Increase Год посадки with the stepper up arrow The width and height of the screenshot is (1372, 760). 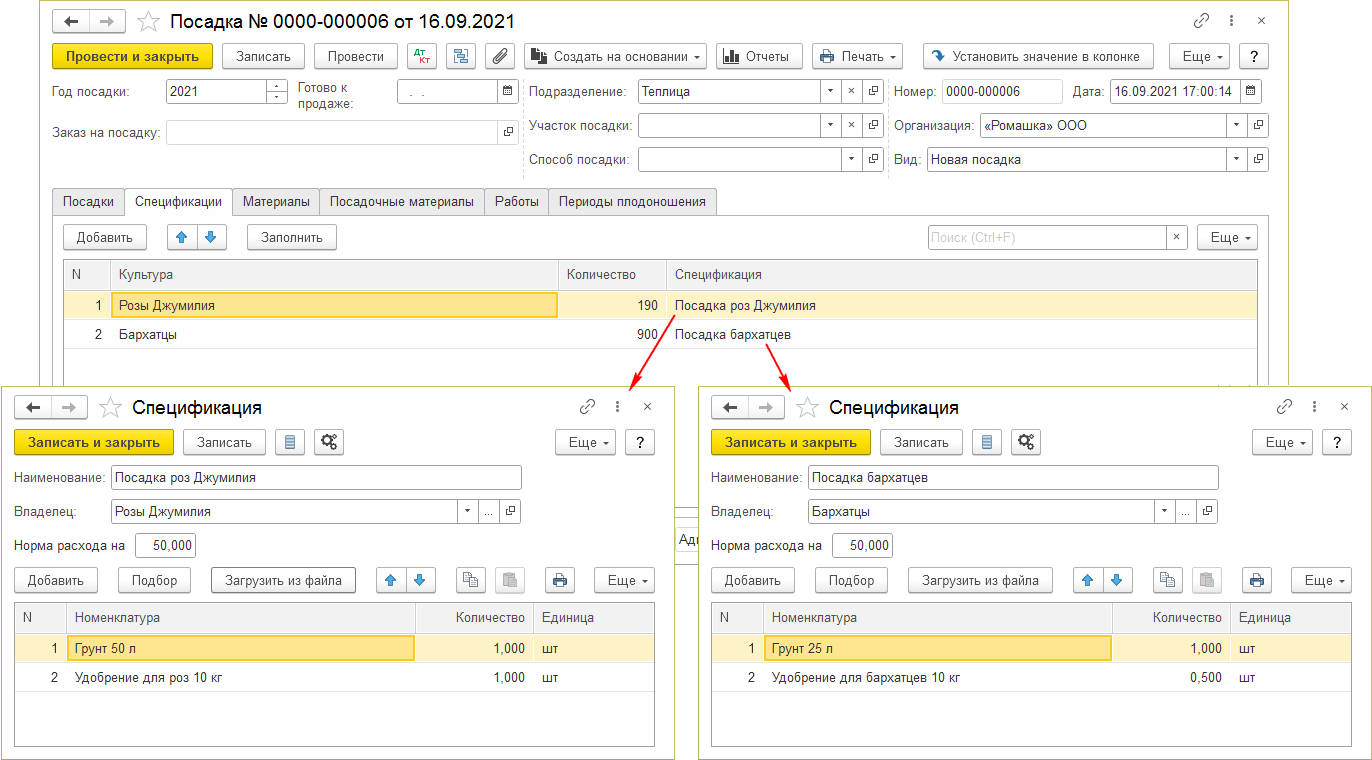coord(276,86)
